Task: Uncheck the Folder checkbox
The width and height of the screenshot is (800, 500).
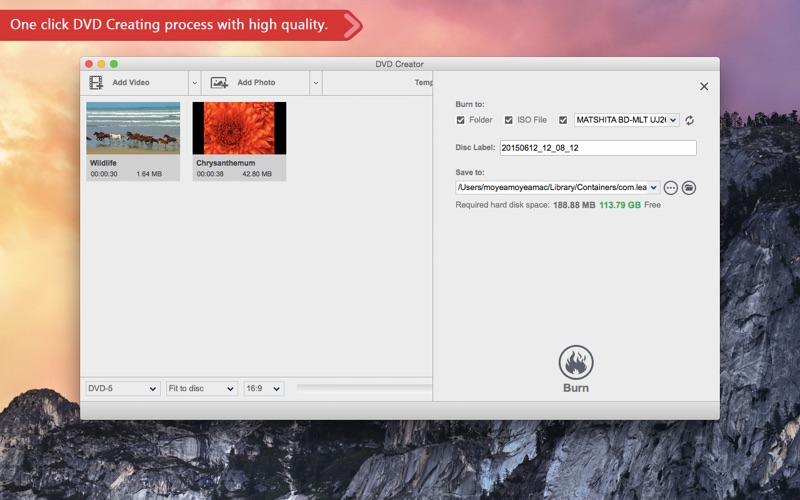Action: 461,120
